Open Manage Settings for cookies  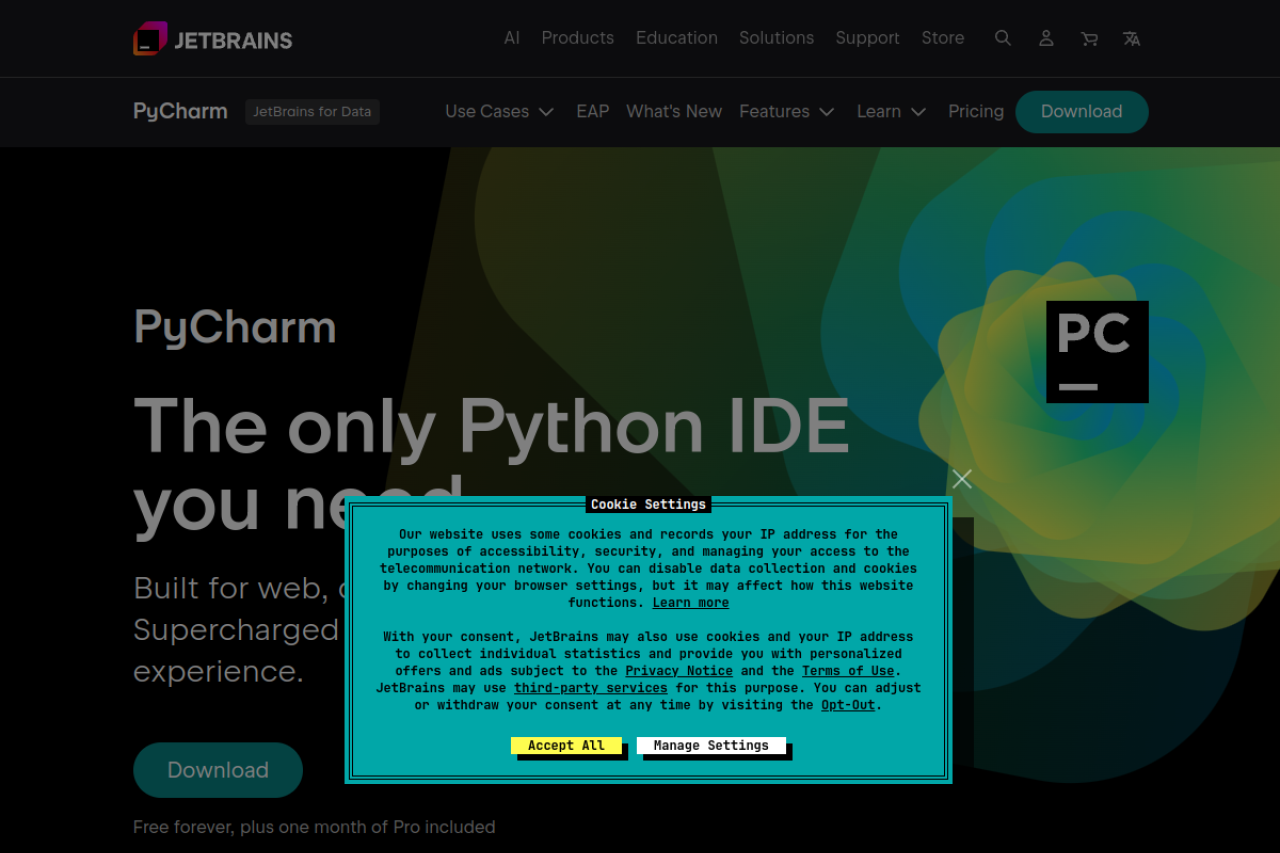(x=711, y=745)
